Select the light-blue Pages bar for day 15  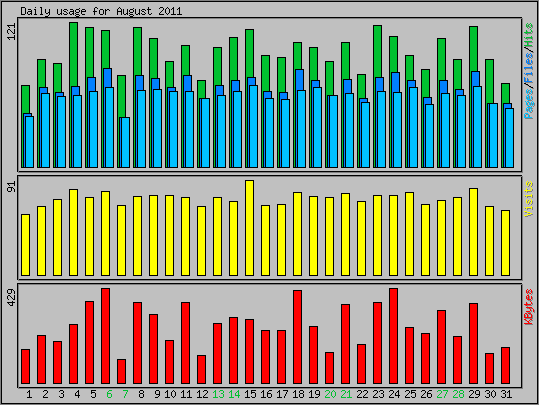point(253,127)
